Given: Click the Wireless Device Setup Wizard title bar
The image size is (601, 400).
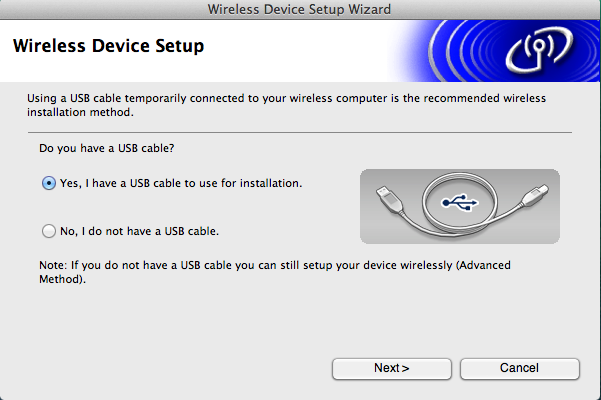Looking at the screenshot, I should click(300, 9).
